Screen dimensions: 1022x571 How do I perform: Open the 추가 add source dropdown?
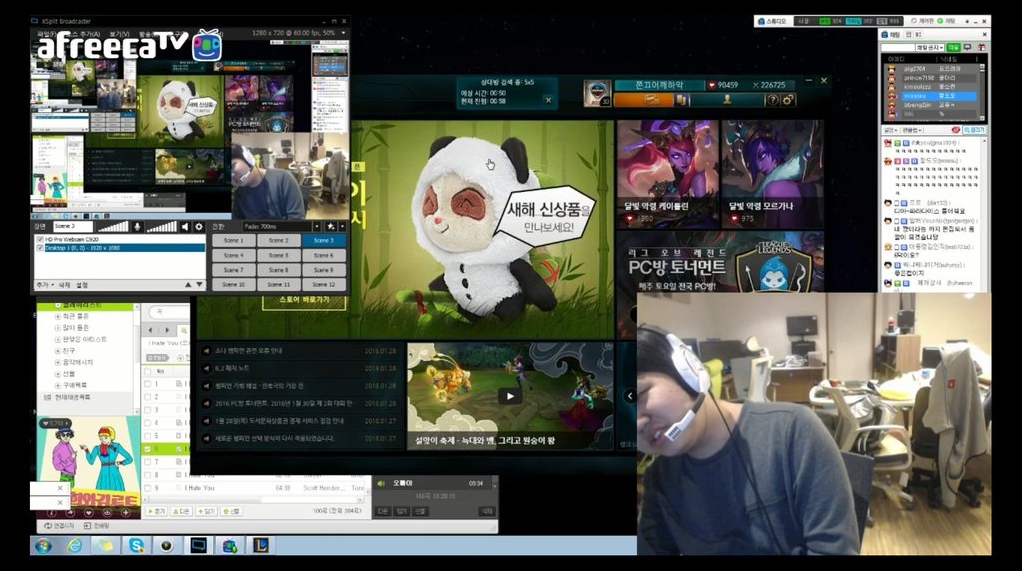pos(46,285)
